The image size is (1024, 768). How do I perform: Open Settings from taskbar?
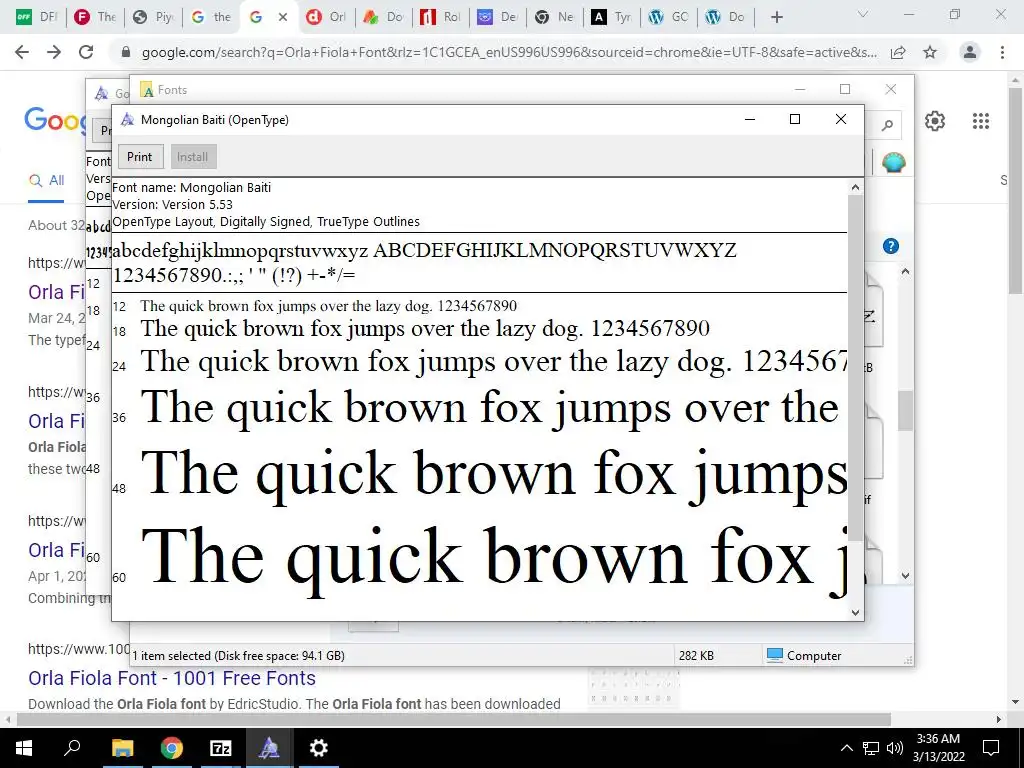(319, 748)
